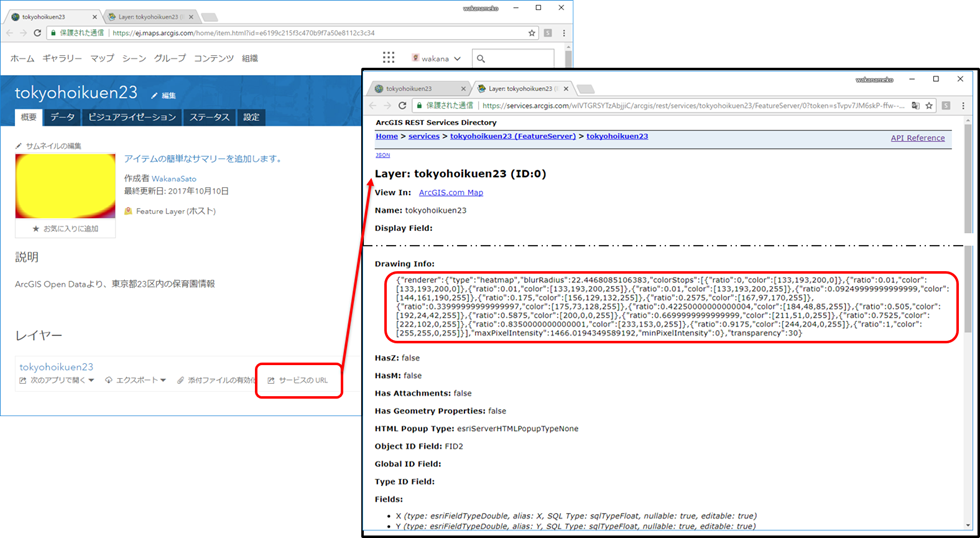Image resolution: width=980 pixels, height=538 pixels.
Task: Click the translate icon in REST window address bar
Action: (915, 106)
